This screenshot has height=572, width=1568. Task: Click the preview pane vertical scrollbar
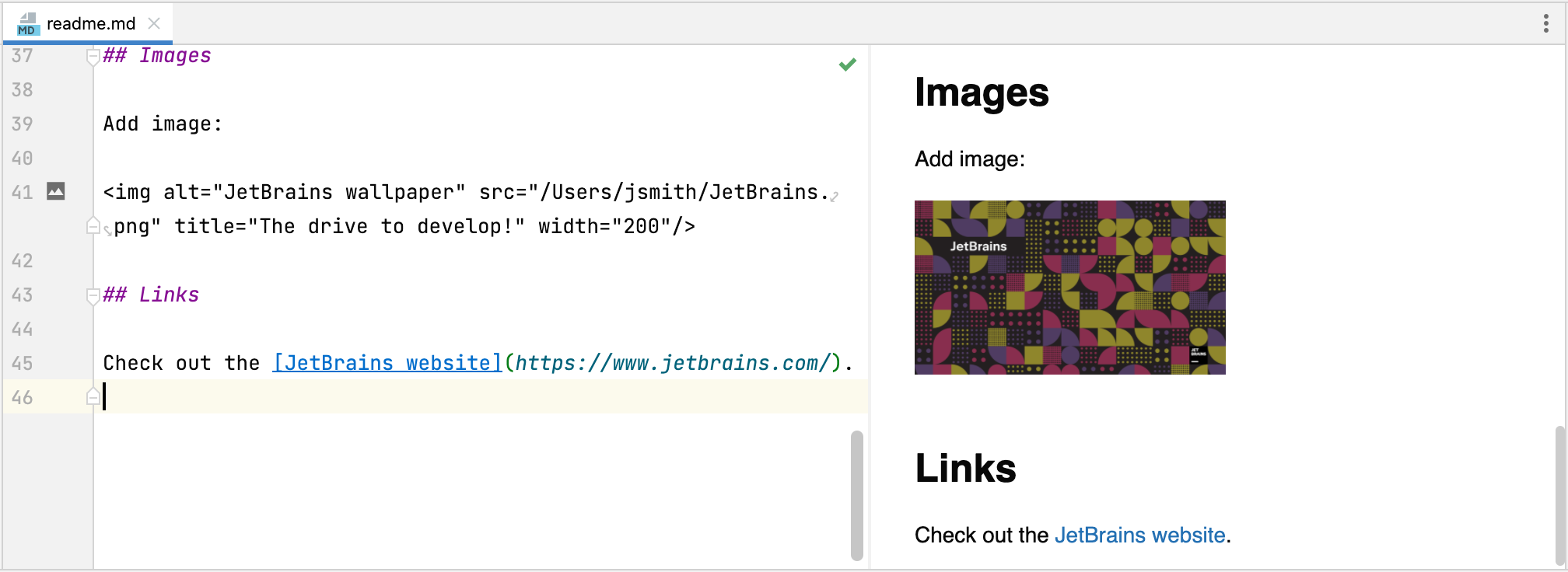[x=1559, y=495]
